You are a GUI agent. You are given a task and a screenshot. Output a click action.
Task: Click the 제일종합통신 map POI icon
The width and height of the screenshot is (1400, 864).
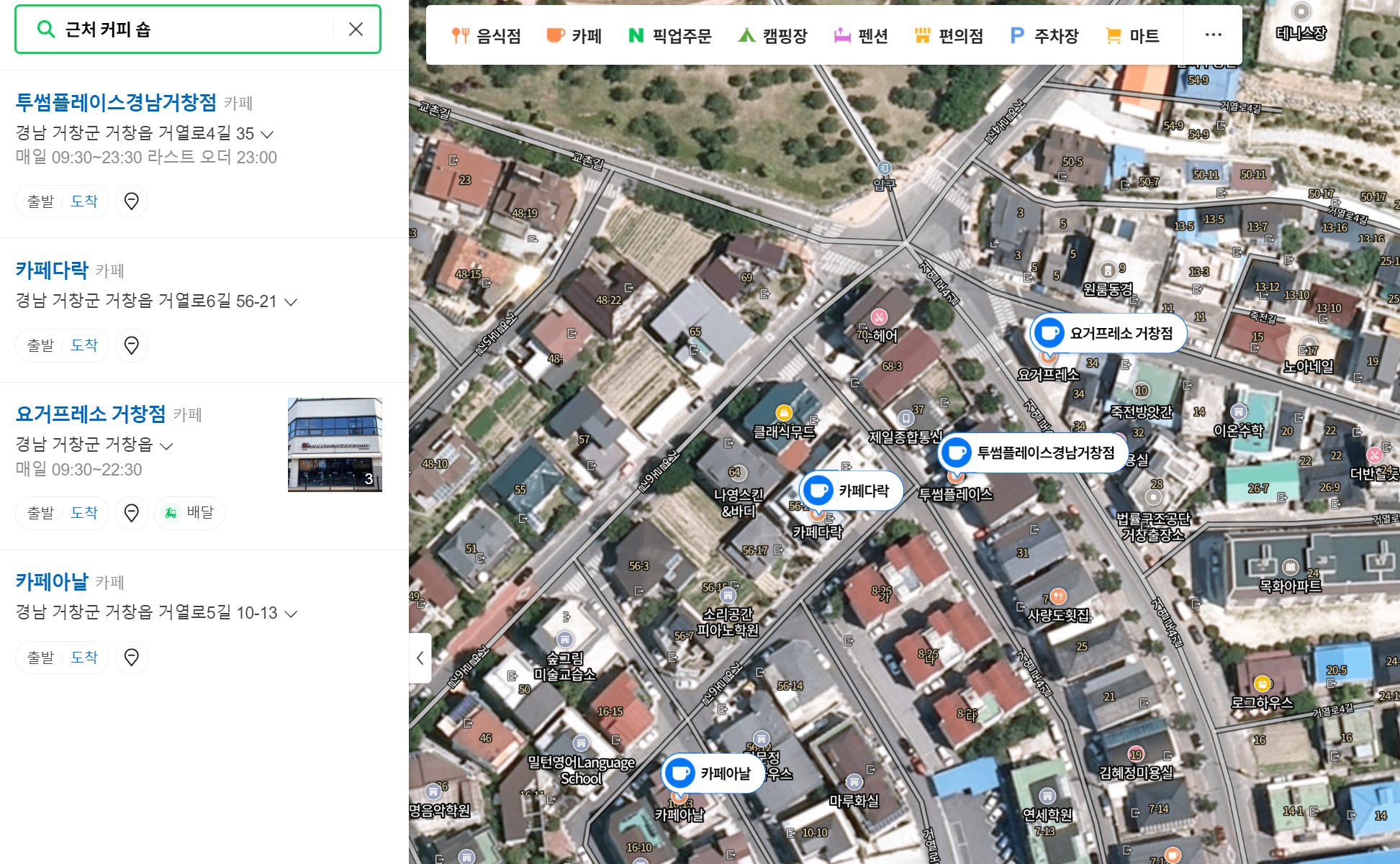point(906,418)
